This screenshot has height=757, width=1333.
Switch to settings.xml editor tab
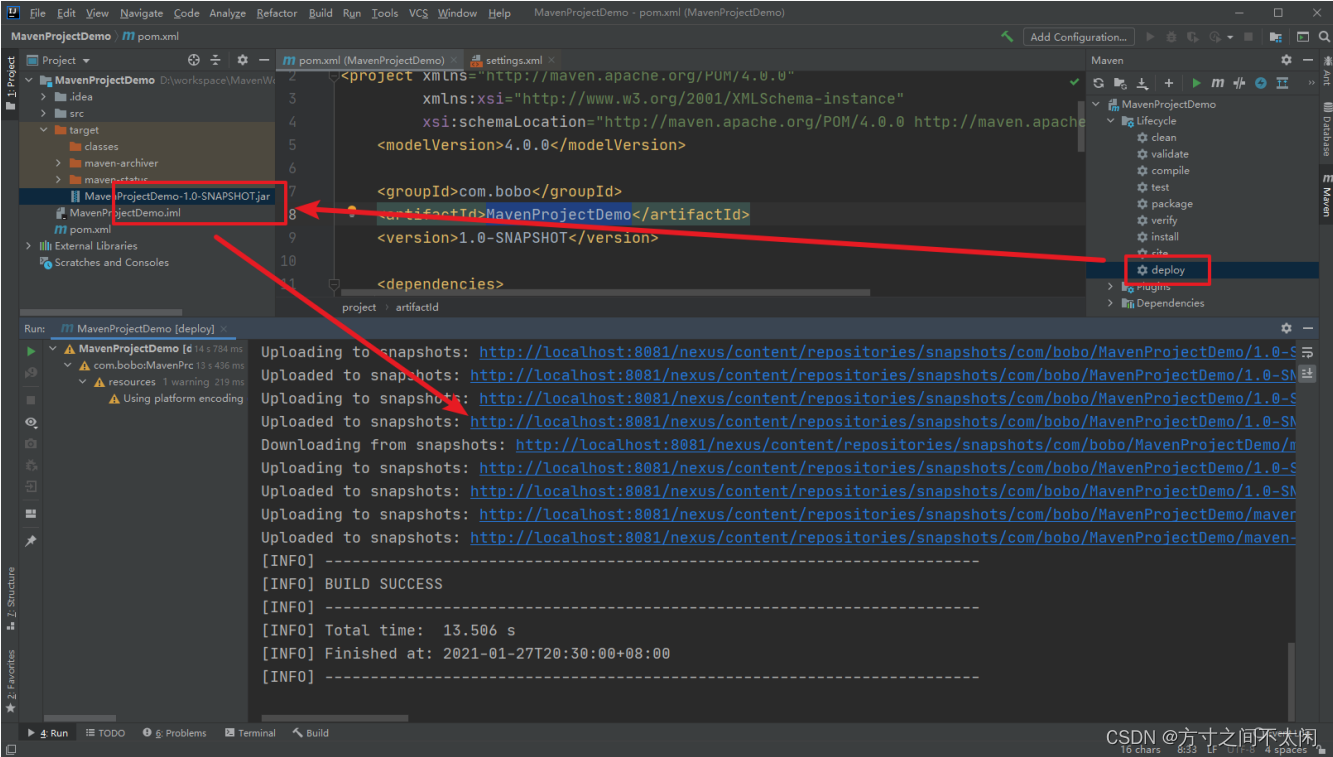(x=513, y=60)
